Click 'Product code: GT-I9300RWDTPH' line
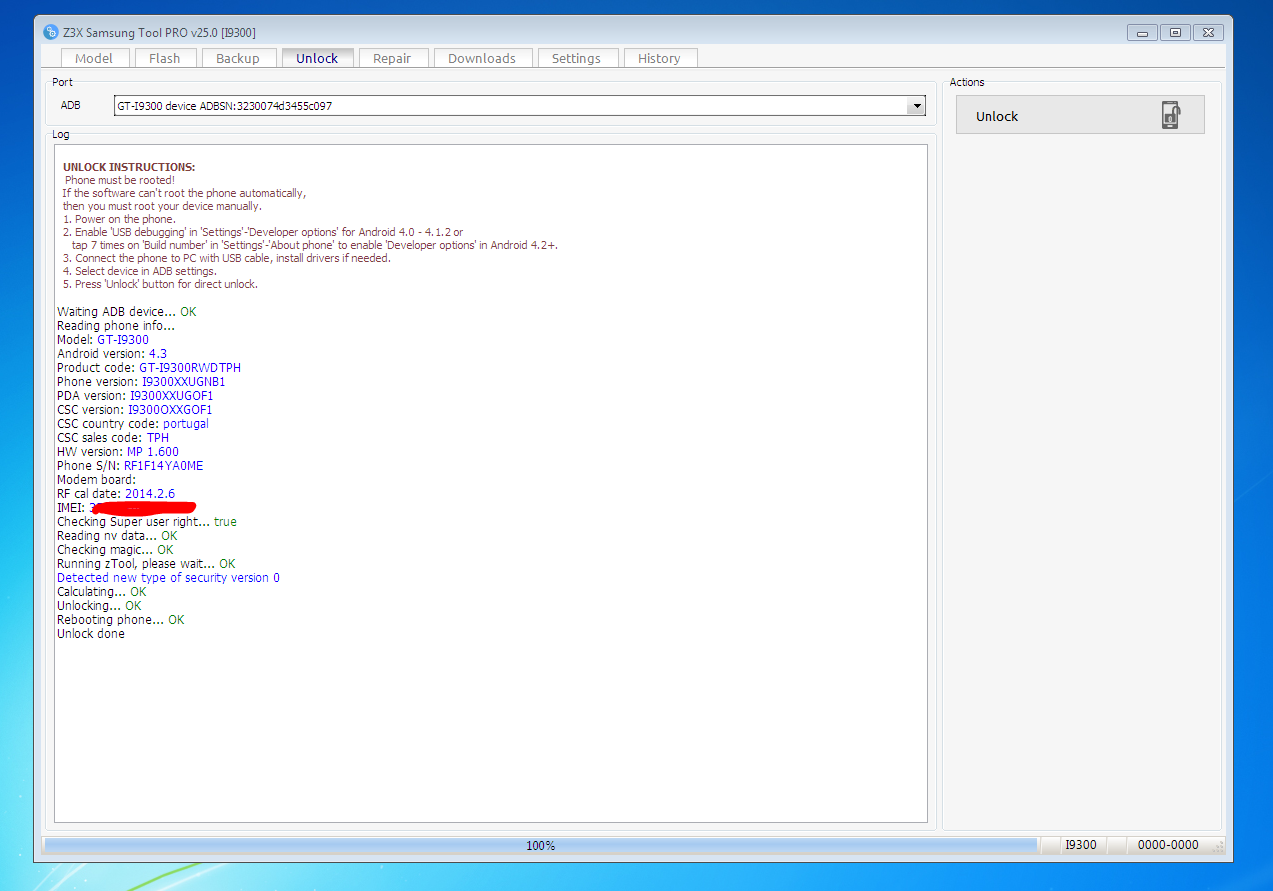This screenshot has width=1273, height=891. coord(149,368)
